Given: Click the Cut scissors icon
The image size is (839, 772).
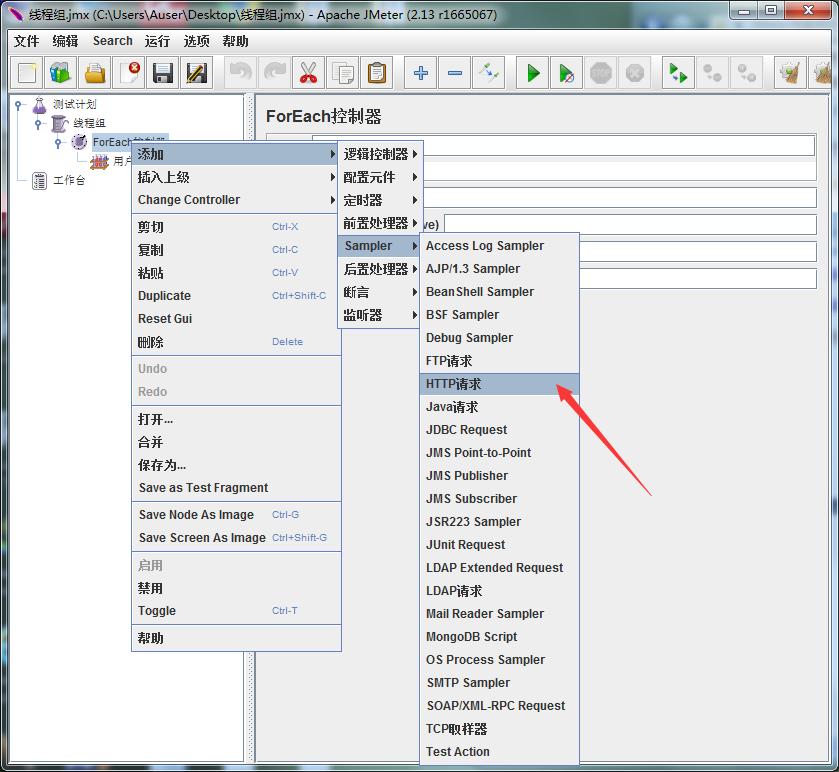Looking at the screenshot, I should point(308,73).
